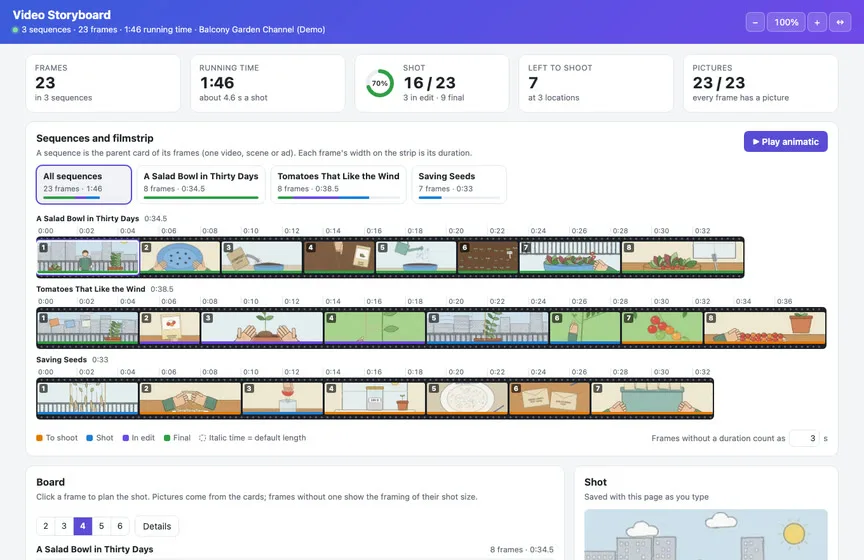Open Saving Seeds frame 7 teal box thumbnail

point(652,399)
